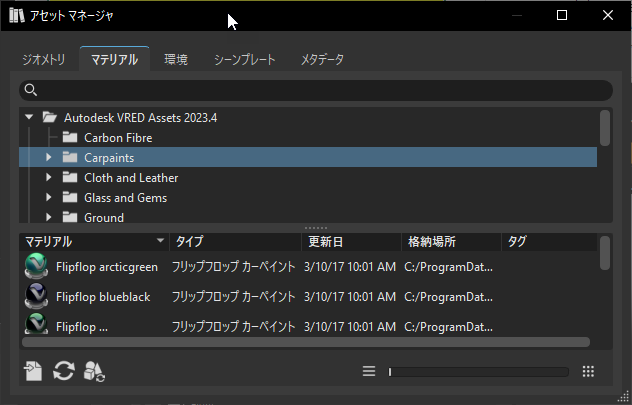Select Glass and Gems in tree
The image size is (632, 405).
point(125,198)
